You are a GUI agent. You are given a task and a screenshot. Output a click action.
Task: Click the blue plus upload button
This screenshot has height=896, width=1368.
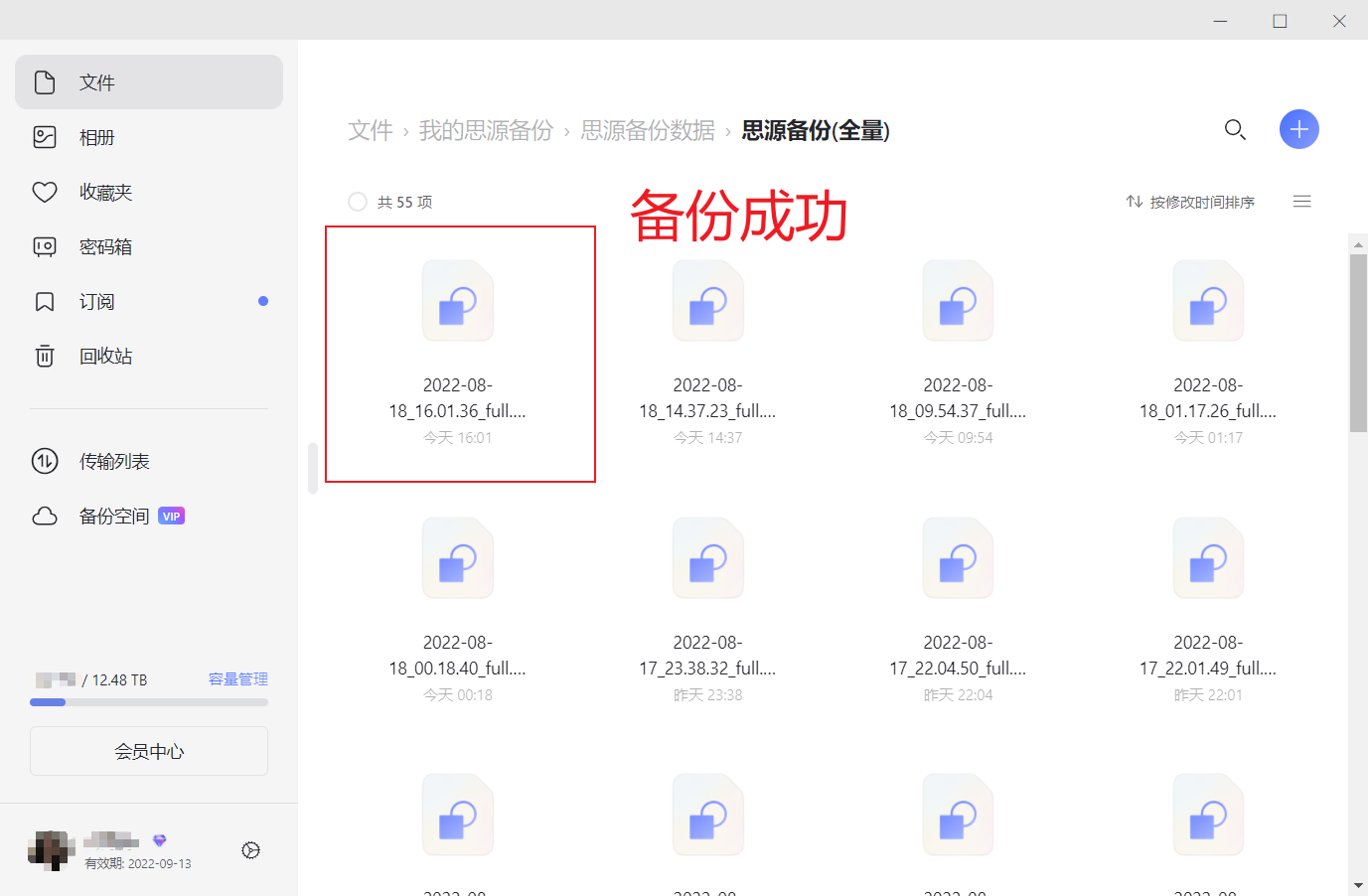coord(1298,129)
